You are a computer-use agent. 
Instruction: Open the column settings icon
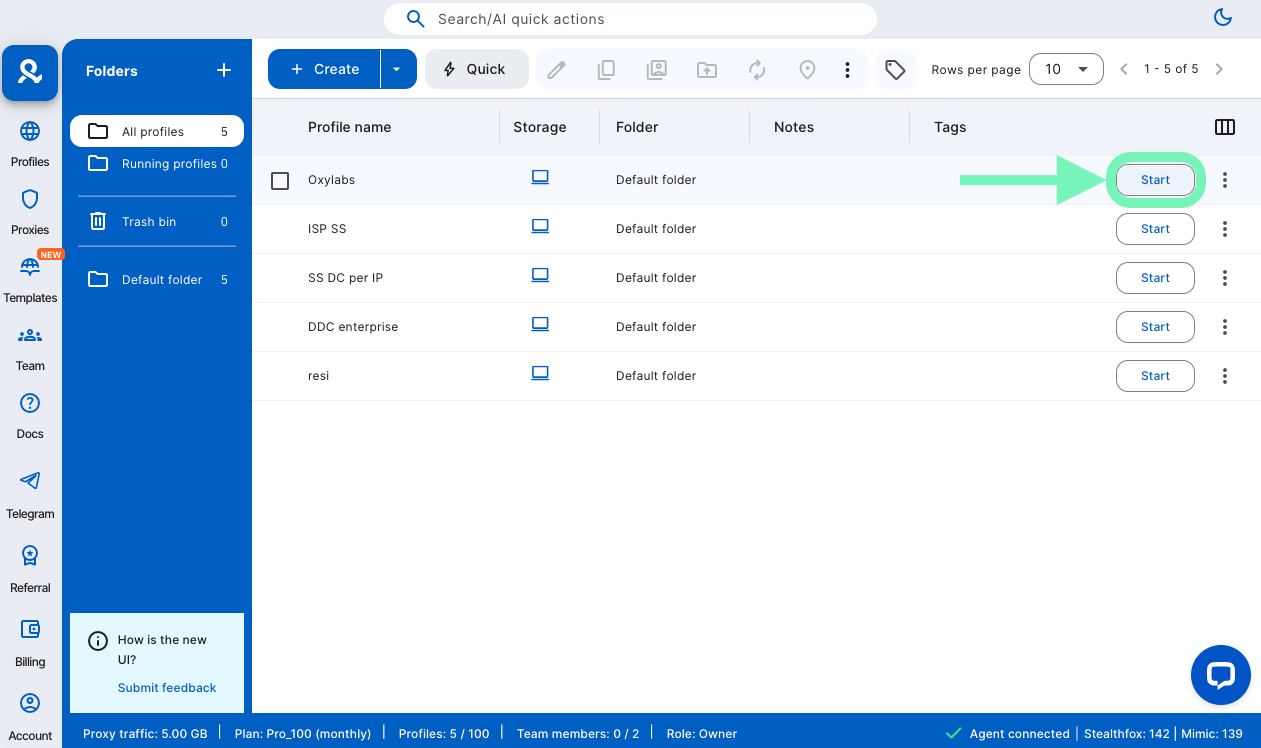pyautogui.click(x=1224, y=127)
